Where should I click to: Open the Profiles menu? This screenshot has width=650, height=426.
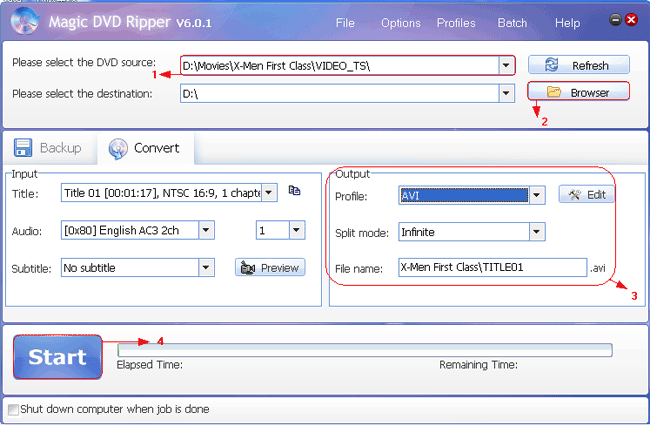coord(456,23)
